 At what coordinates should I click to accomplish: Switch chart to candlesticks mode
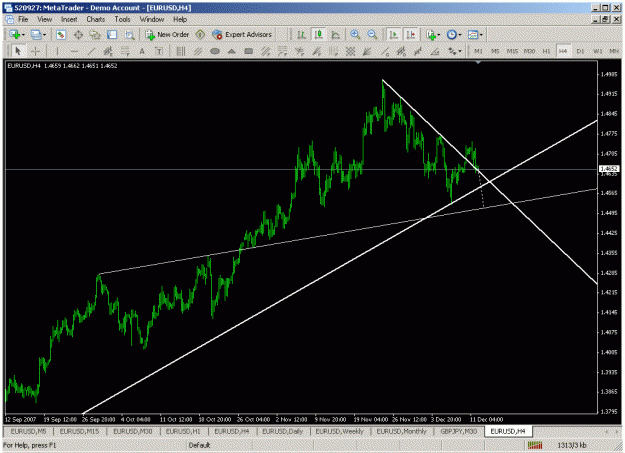(x=318, y=35)
